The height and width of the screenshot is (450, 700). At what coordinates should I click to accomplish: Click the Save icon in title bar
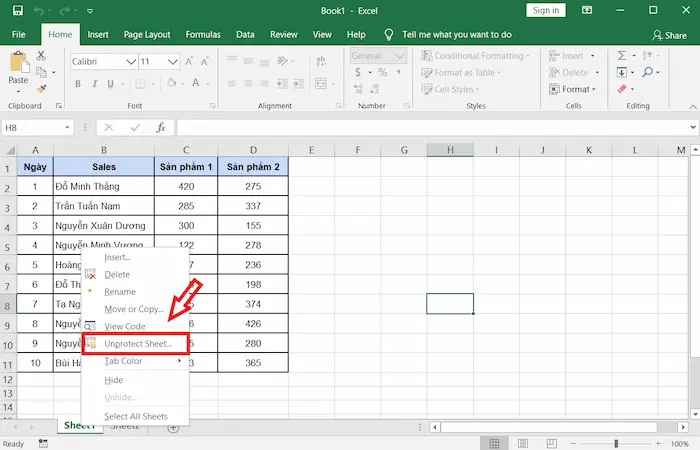pos(17,10)
